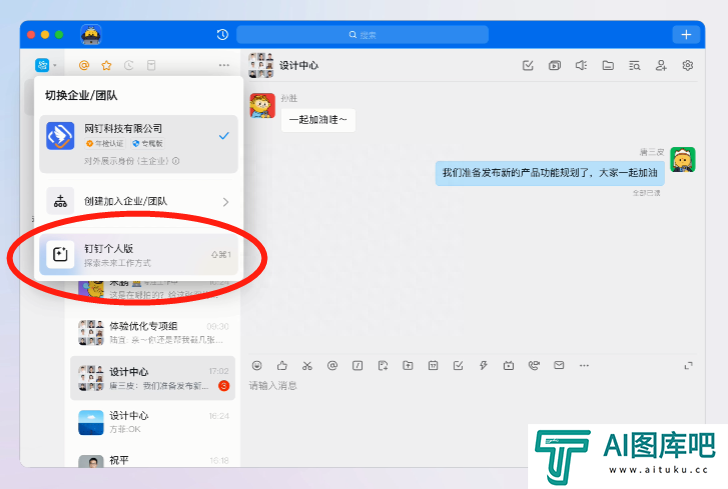Viewport: 728px width, 489px height.
Task: Click 唐三皮 avatar on the right
Action: point(682,160)
